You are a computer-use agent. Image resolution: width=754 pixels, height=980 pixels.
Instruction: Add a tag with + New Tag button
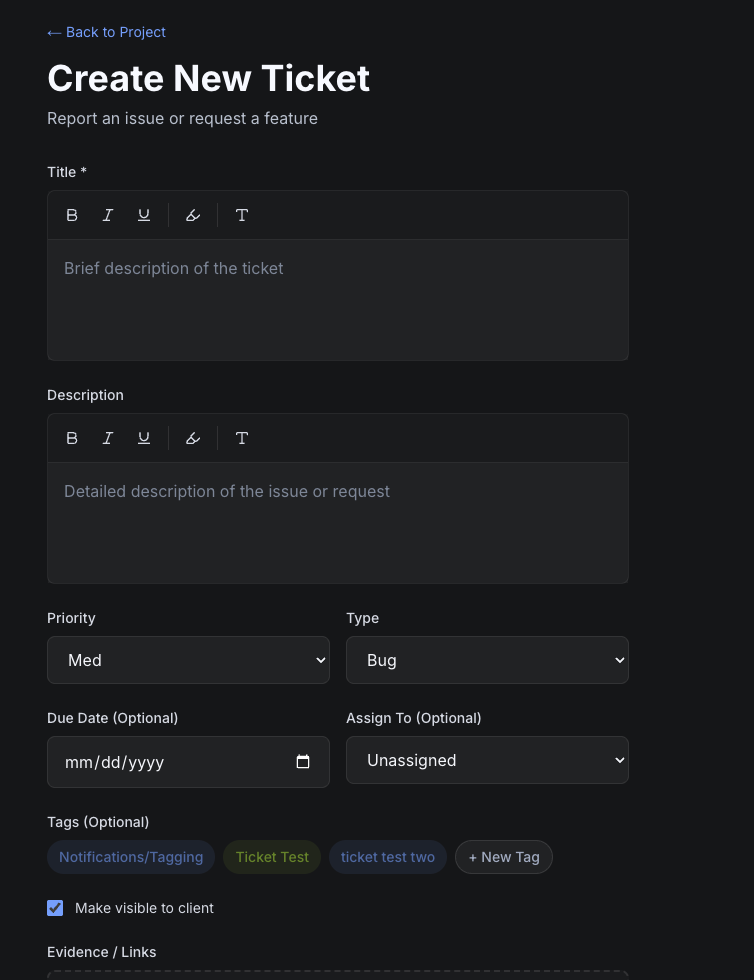click(x=504, y=857)
